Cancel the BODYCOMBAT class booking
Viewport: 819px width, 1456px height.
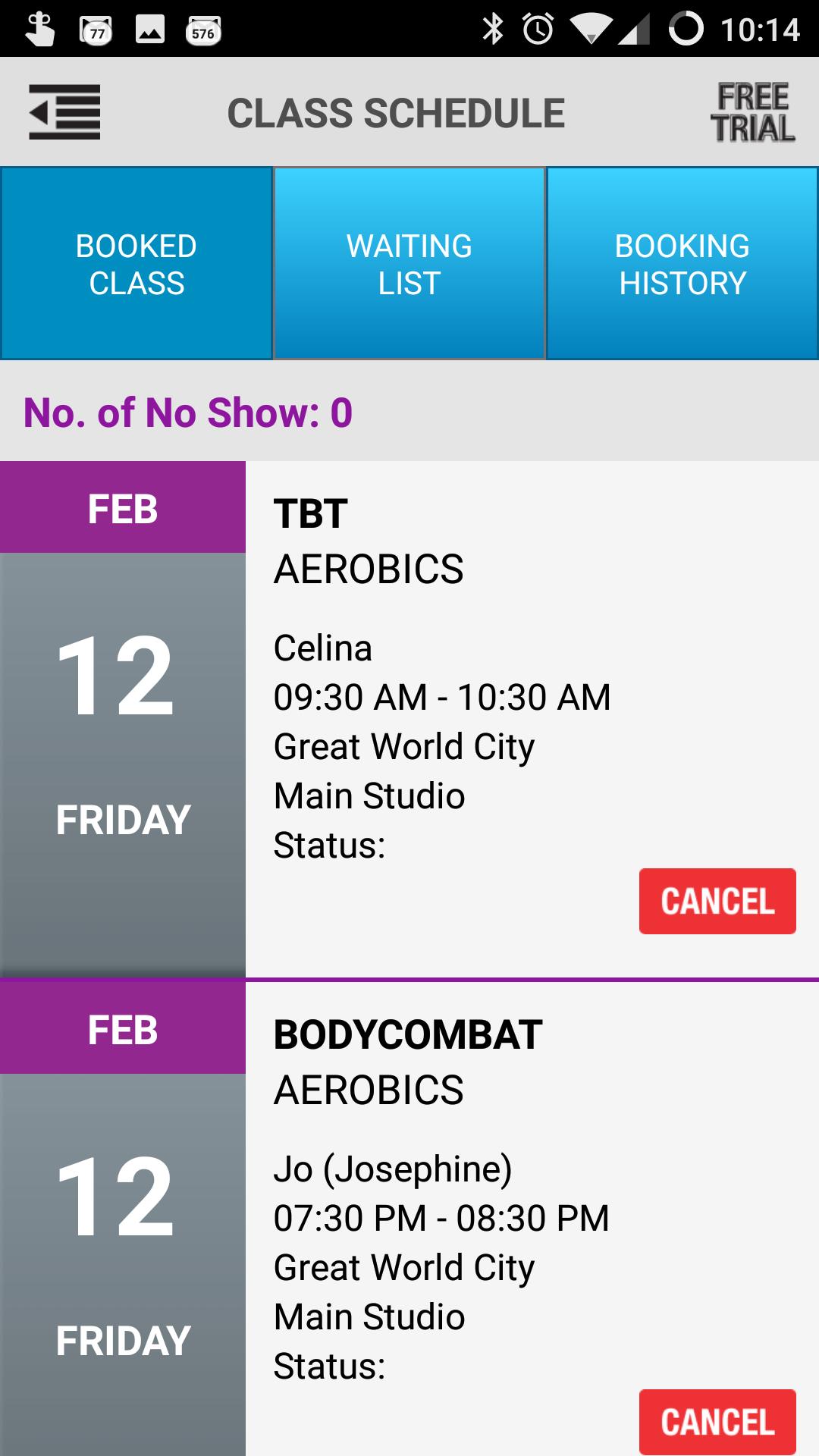coord(717,1421)
